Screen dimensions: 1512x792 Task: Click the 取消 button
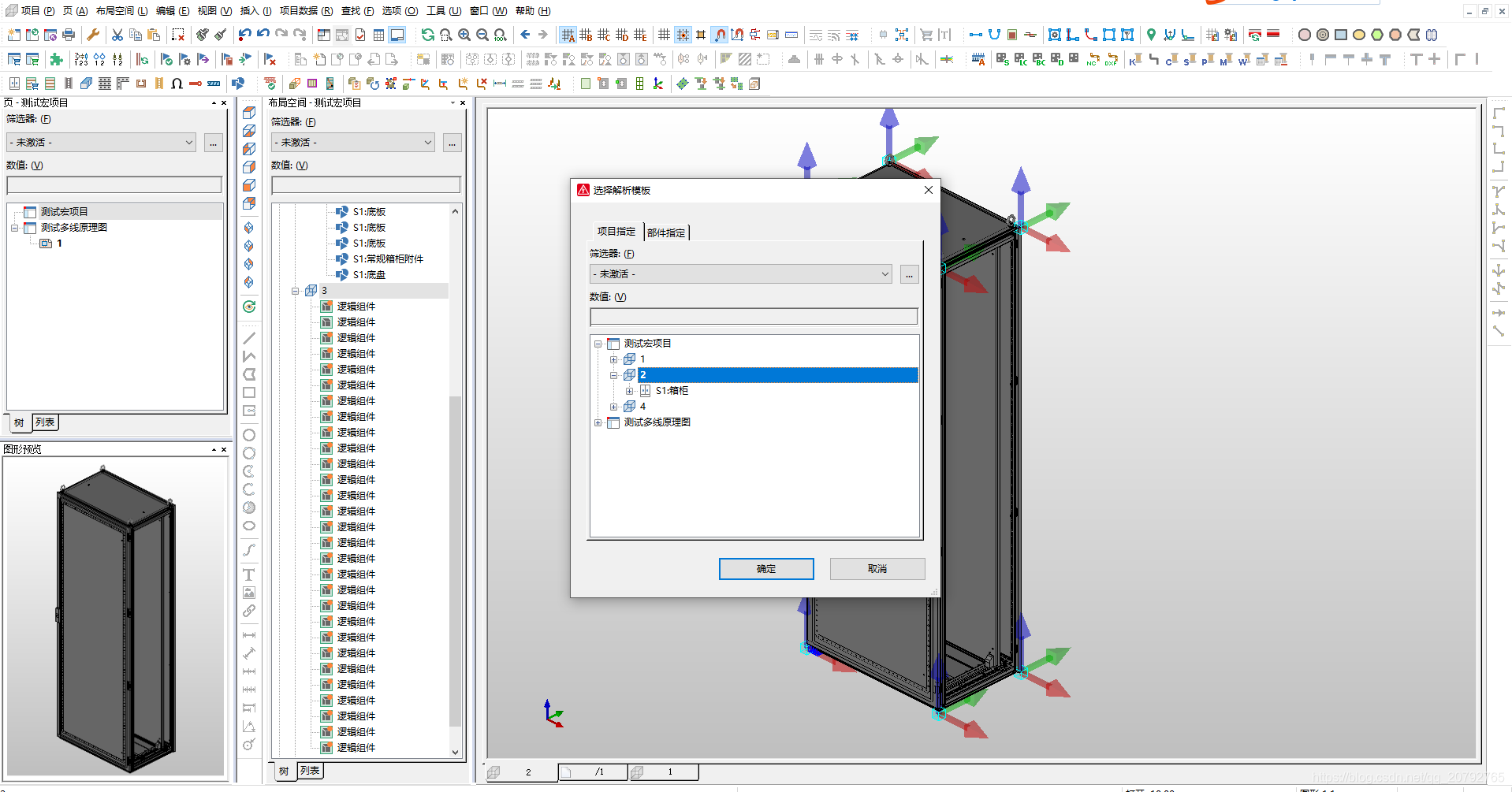[x=877, y=569]
